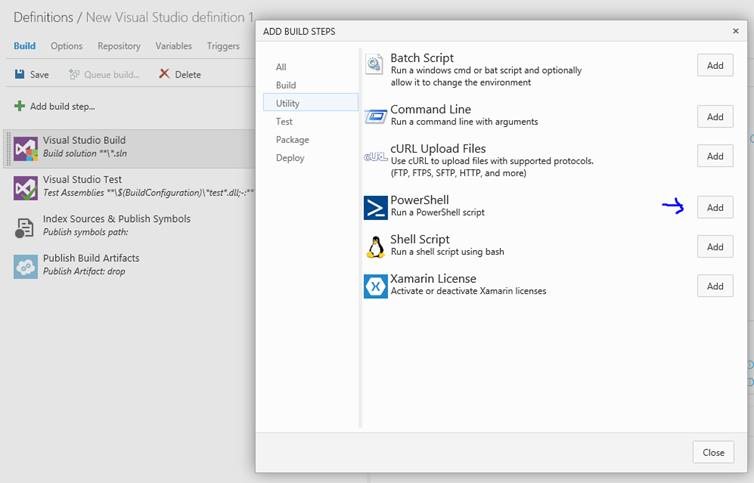
Task: Add the Command Line build step
Action: [x=715, y=117]
